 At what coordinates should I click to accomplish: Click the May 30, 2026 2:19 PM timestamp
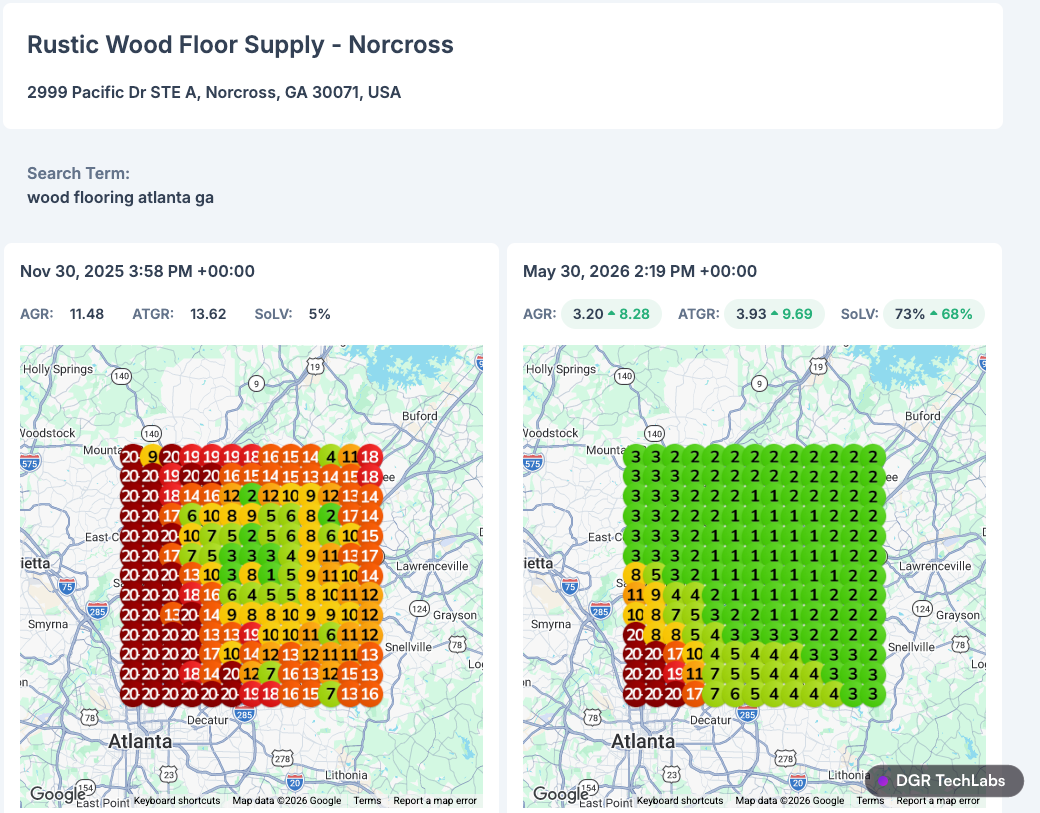click(x=639, y=271)
